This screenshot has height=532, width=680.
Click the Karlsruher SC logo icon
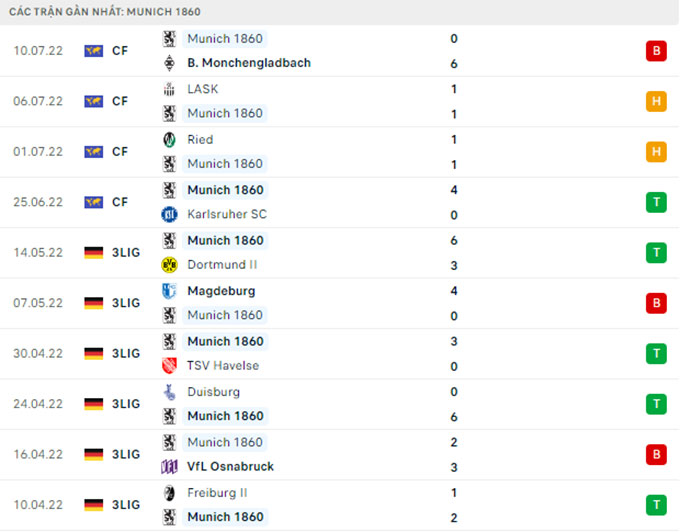point(169,214)
